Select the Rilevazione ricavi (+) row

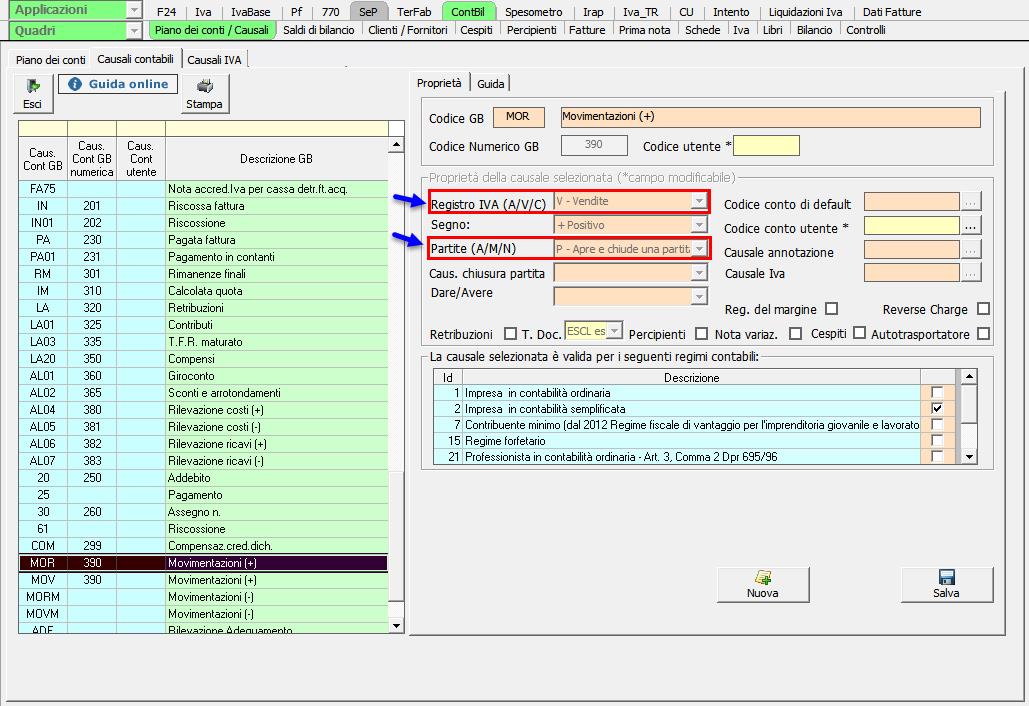203,444
